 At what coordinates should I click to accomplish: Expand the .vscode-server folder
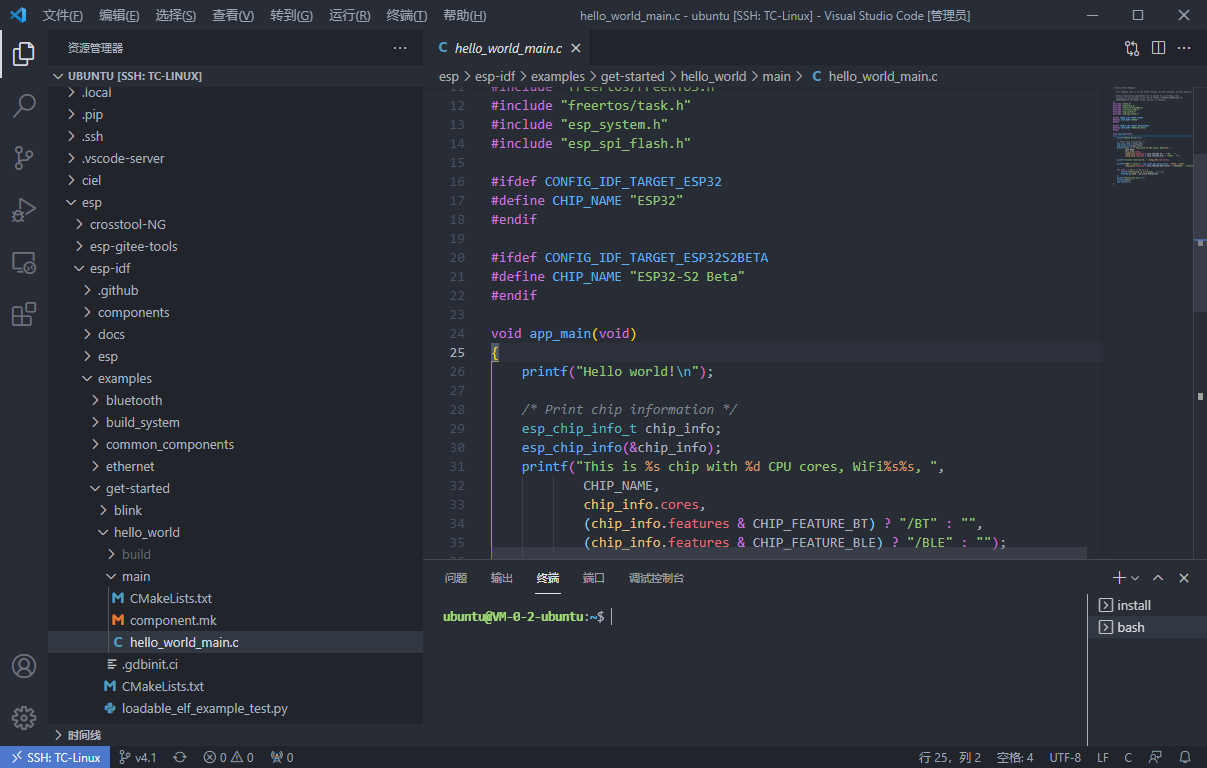click(x=235, y=158)
